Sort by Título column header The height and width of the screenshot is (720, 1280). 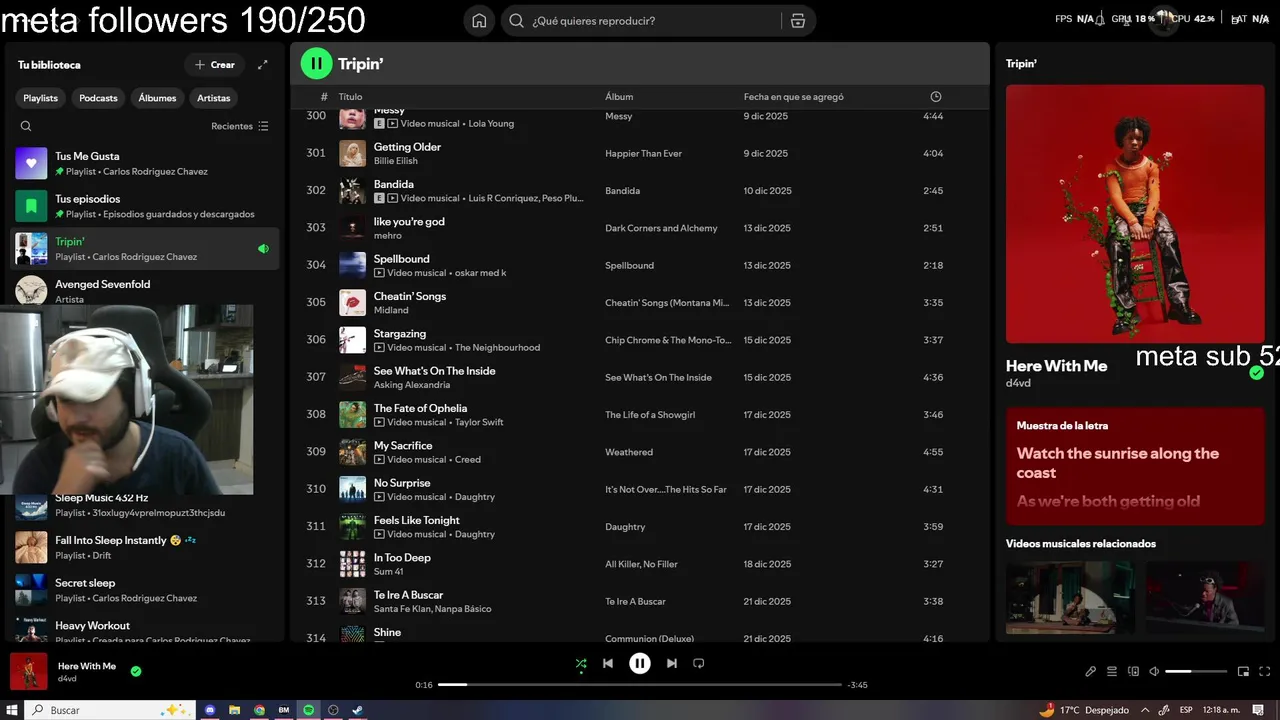tap(350, 97)
